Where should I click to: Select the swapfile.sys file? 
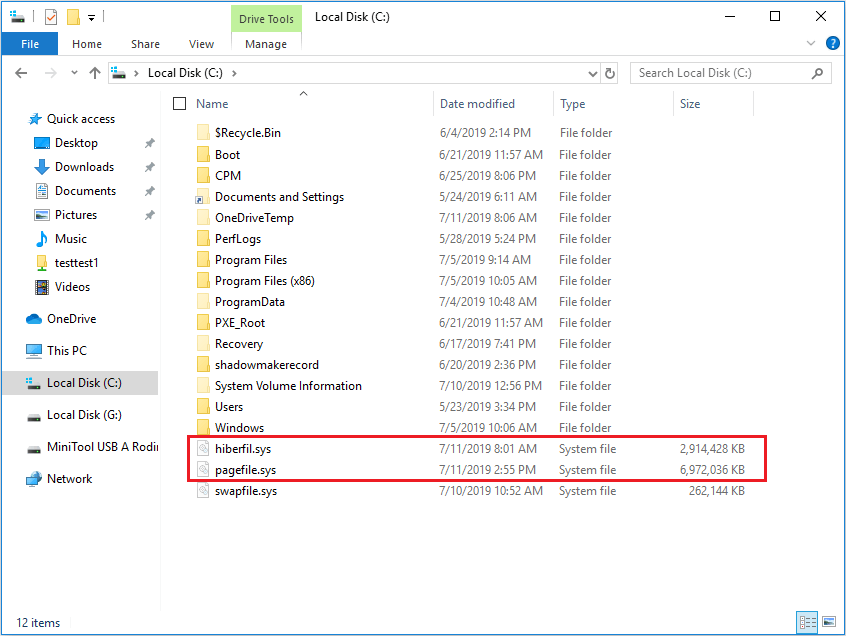pos(245,491)
